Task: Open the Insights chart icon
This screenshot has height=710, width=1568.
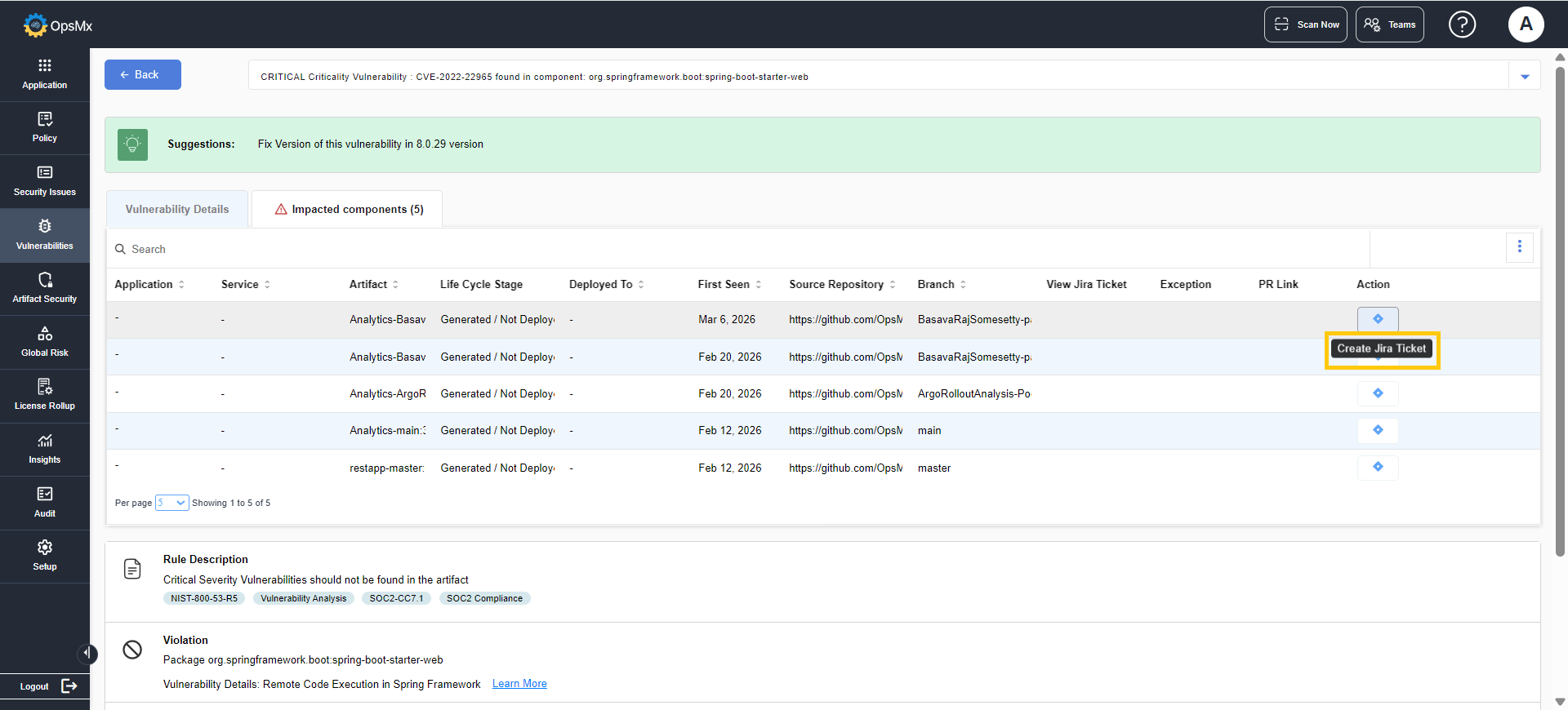Action: point(45,441)
